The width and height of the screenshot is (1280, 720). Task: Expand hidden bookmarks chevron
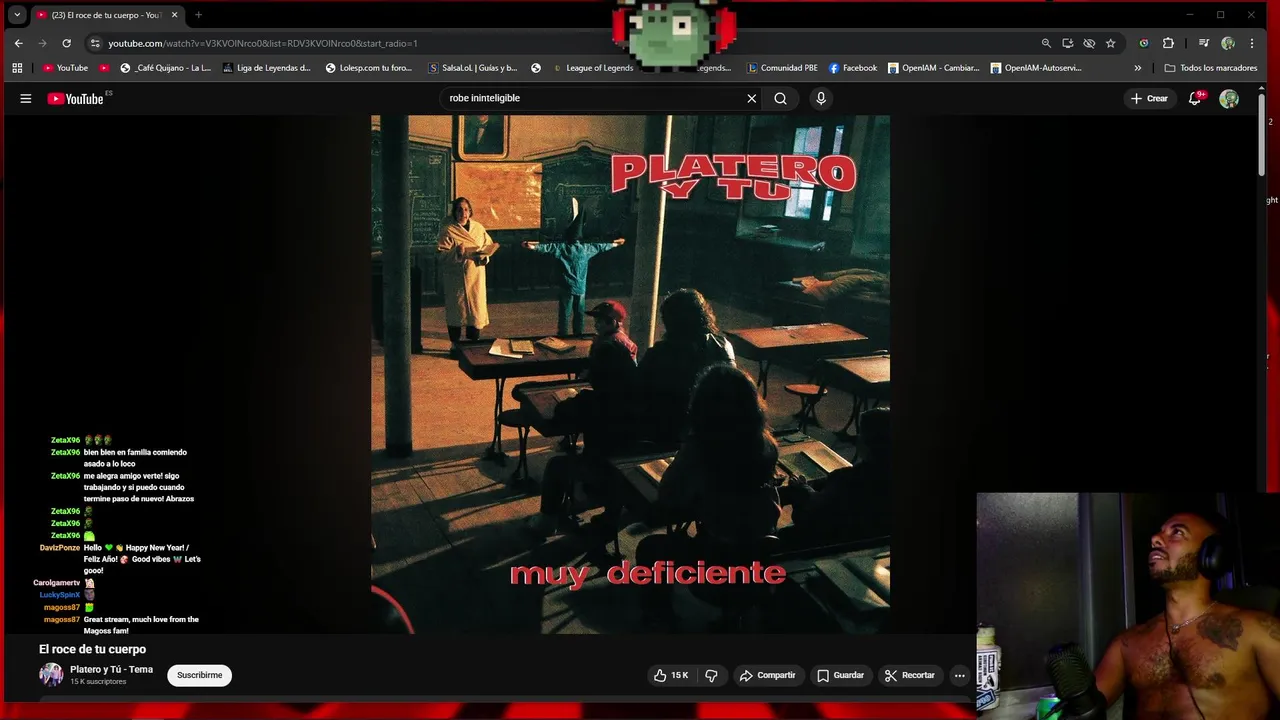click(x=1137, y=68)
